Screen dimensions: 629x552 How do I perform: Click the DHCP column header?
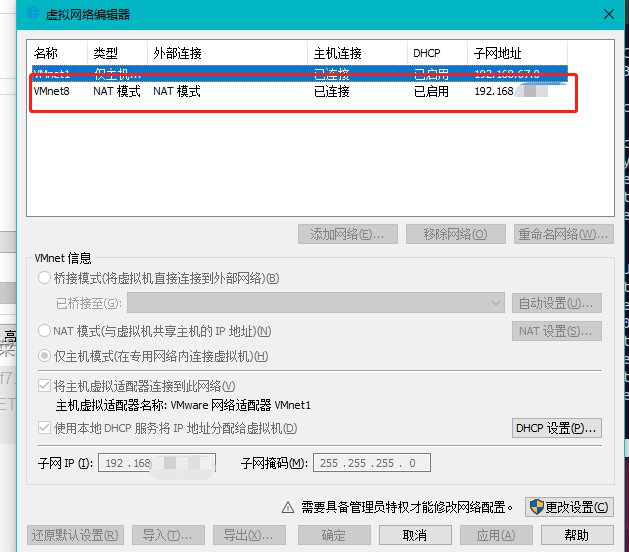[437, 53]
